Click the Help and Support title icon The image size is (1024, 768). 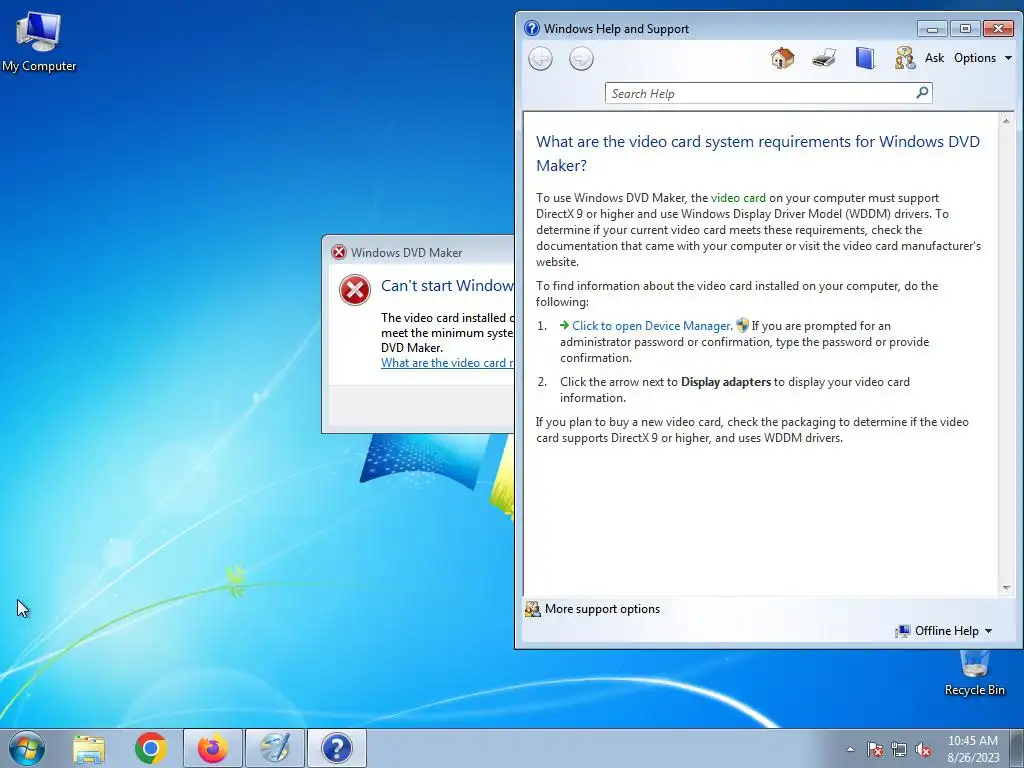(532, 28)
